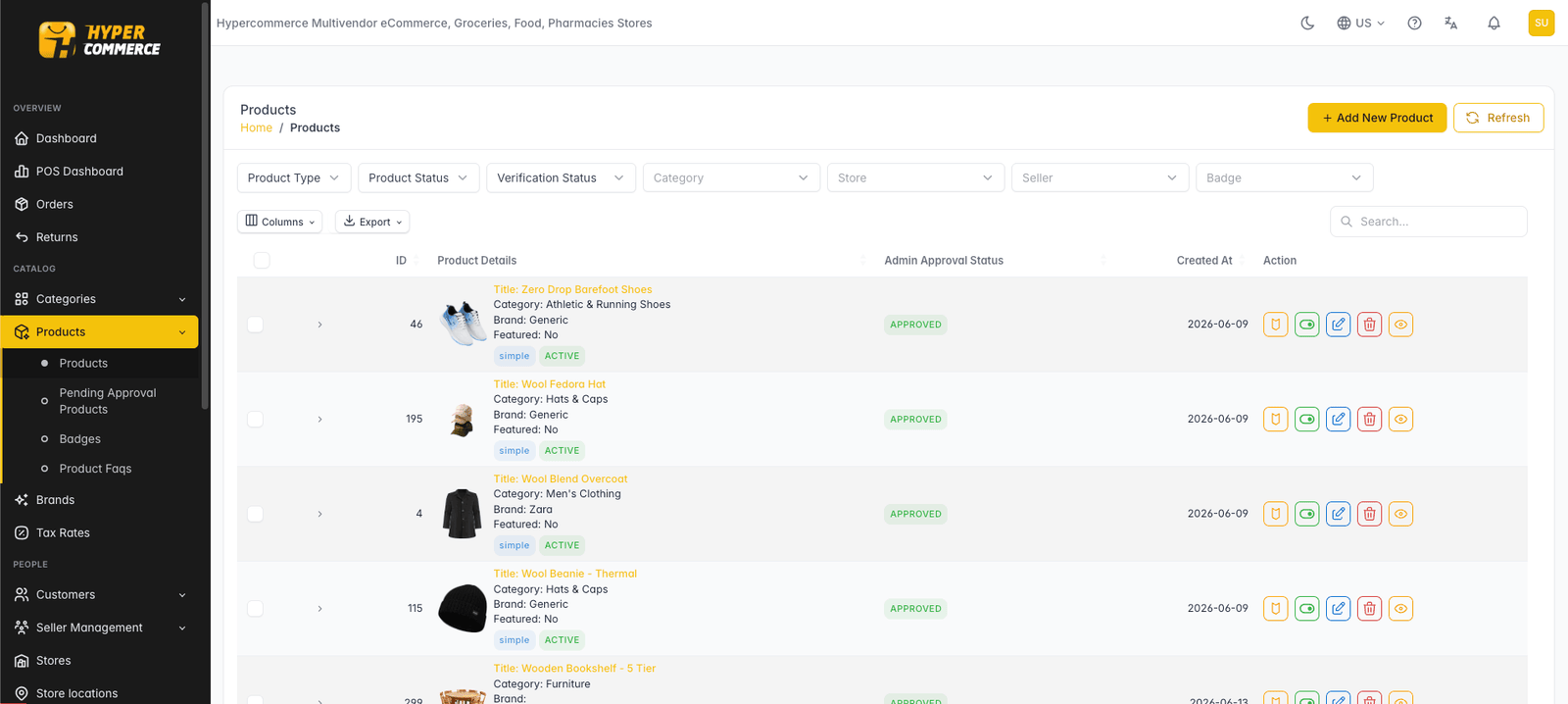The image size is (1568, 704).
Task: Toggle dark mode moon icon
Action: pos(1307,23)
